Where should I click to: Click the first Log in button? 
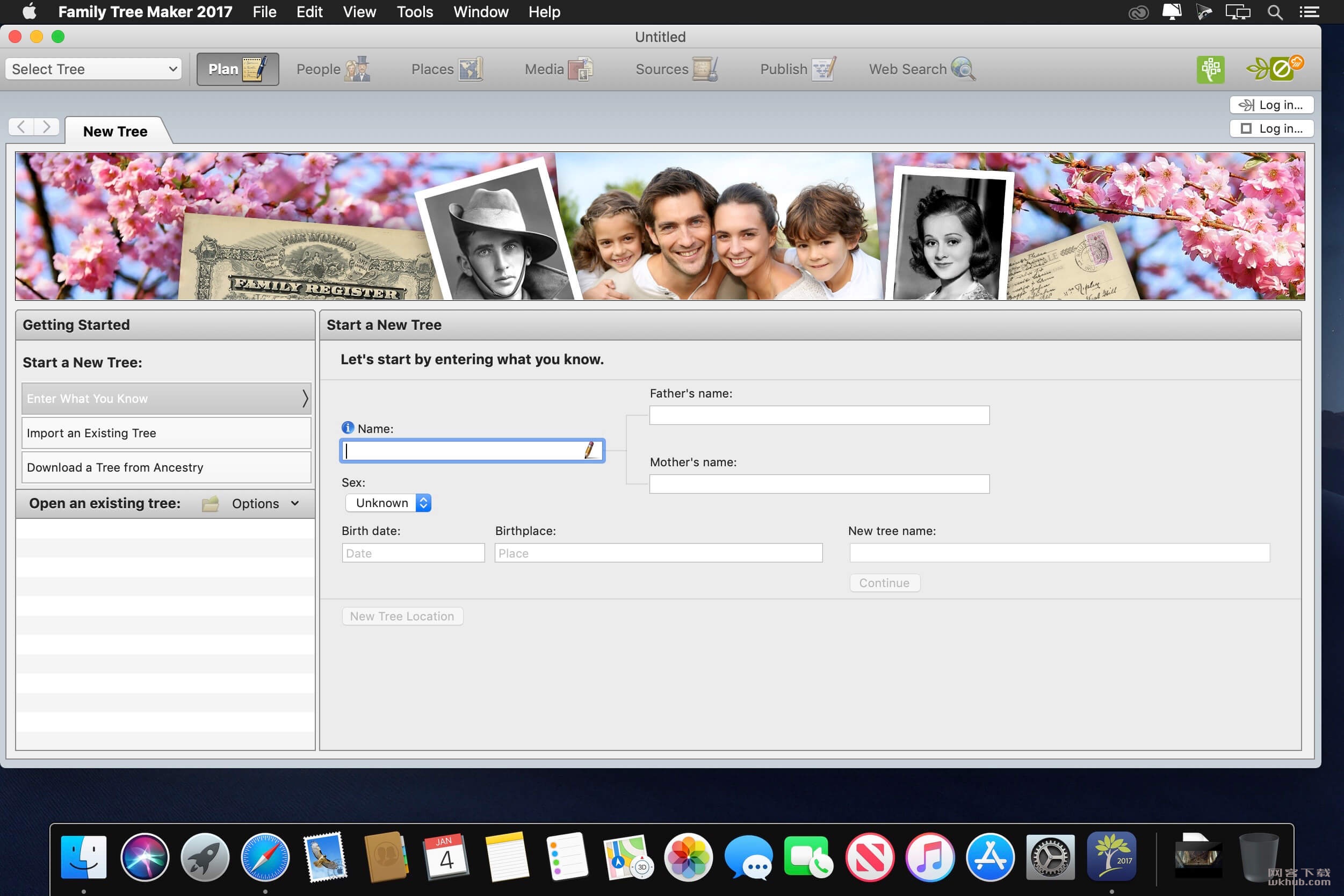[x=1271, y=105]
